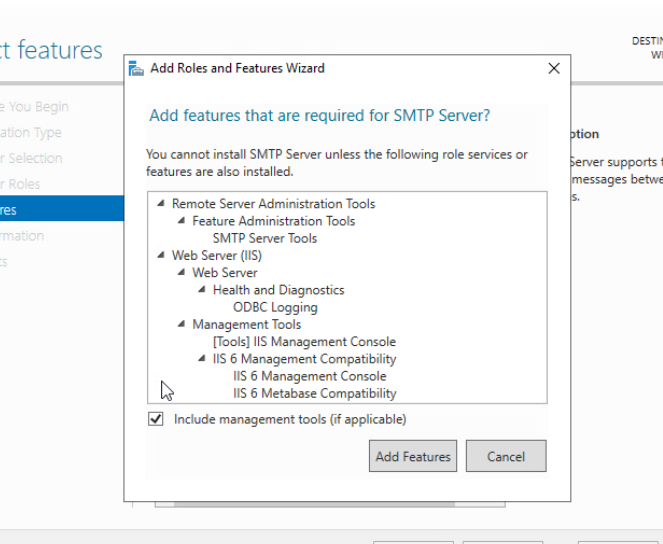This screenshot has width=663, height=544.
Task: Click Health and Diagnostics label
Action: coord(279,290)
